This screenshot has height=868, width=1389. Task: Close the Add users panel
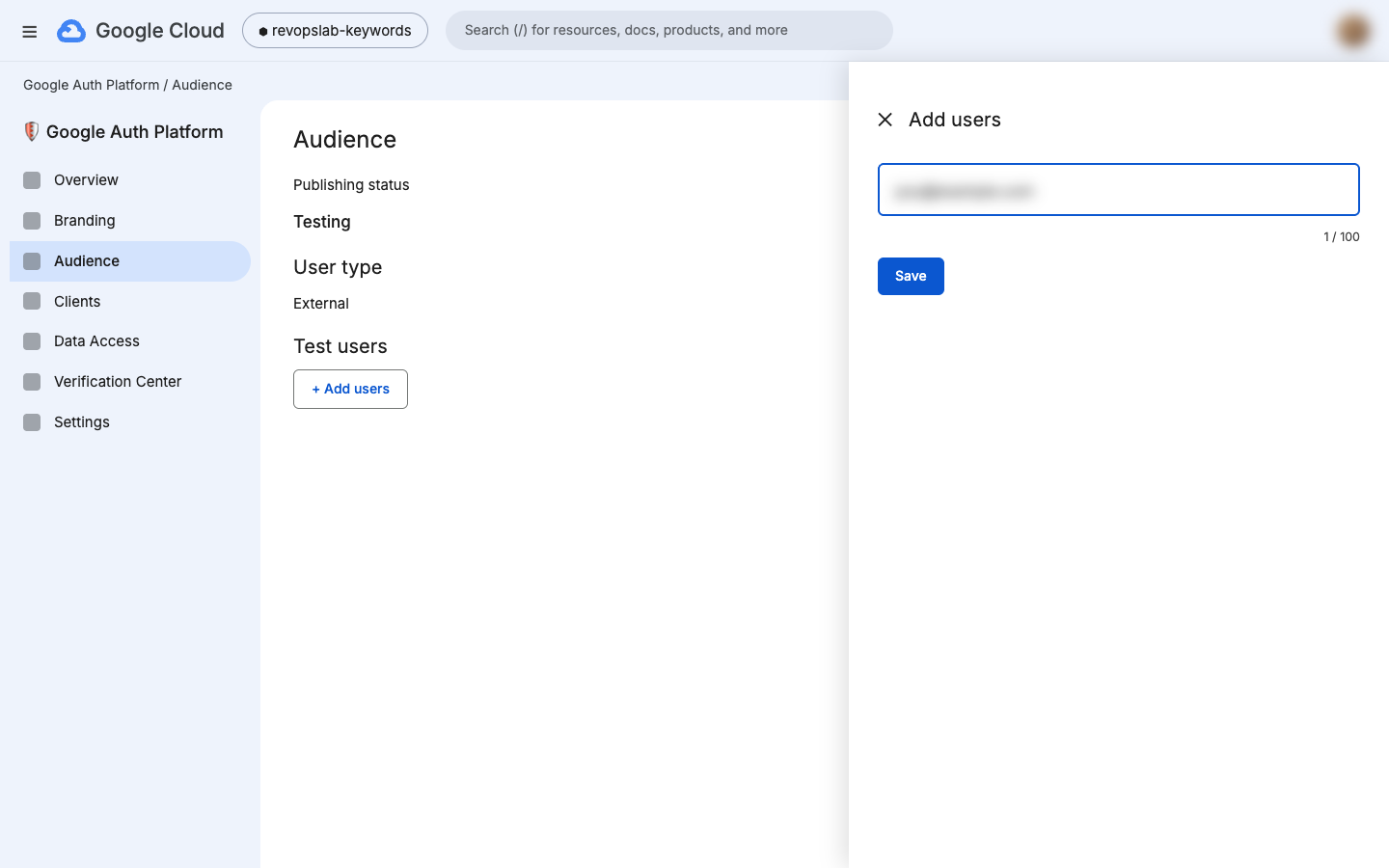coord(885,120)
